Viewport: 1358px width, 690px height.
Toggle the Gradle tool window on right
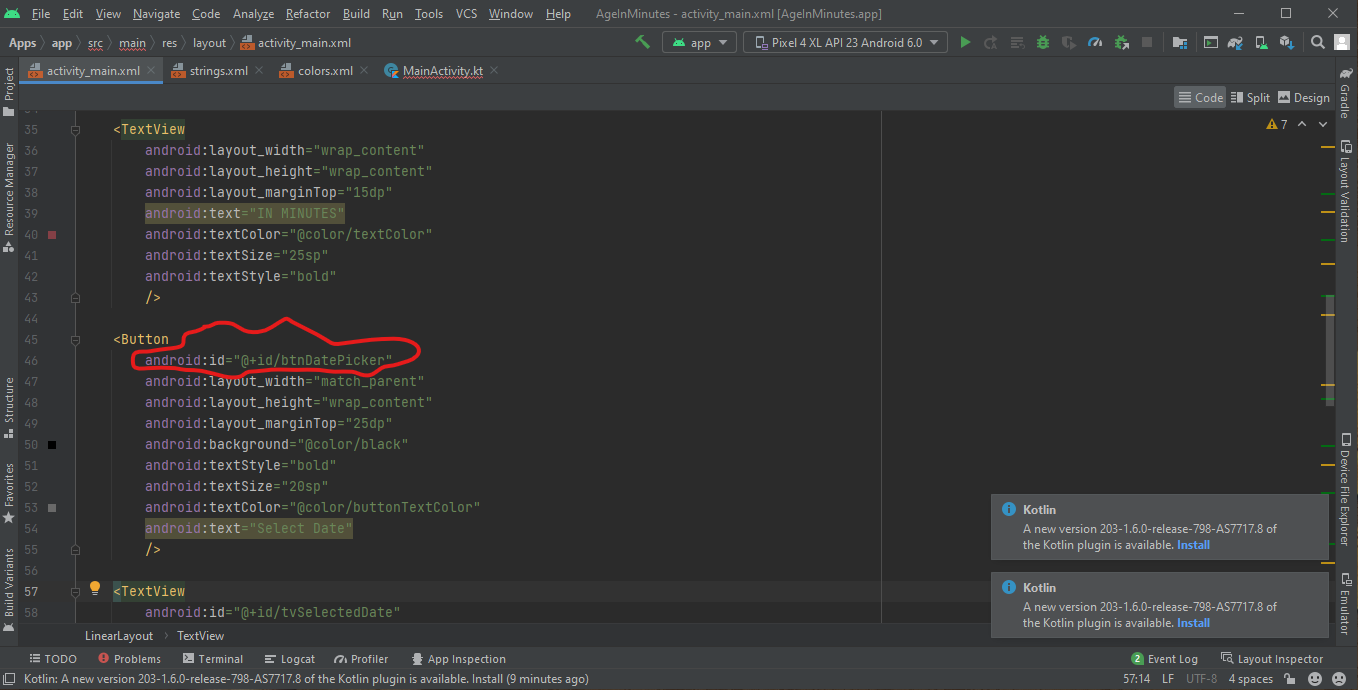point(1345,94)
